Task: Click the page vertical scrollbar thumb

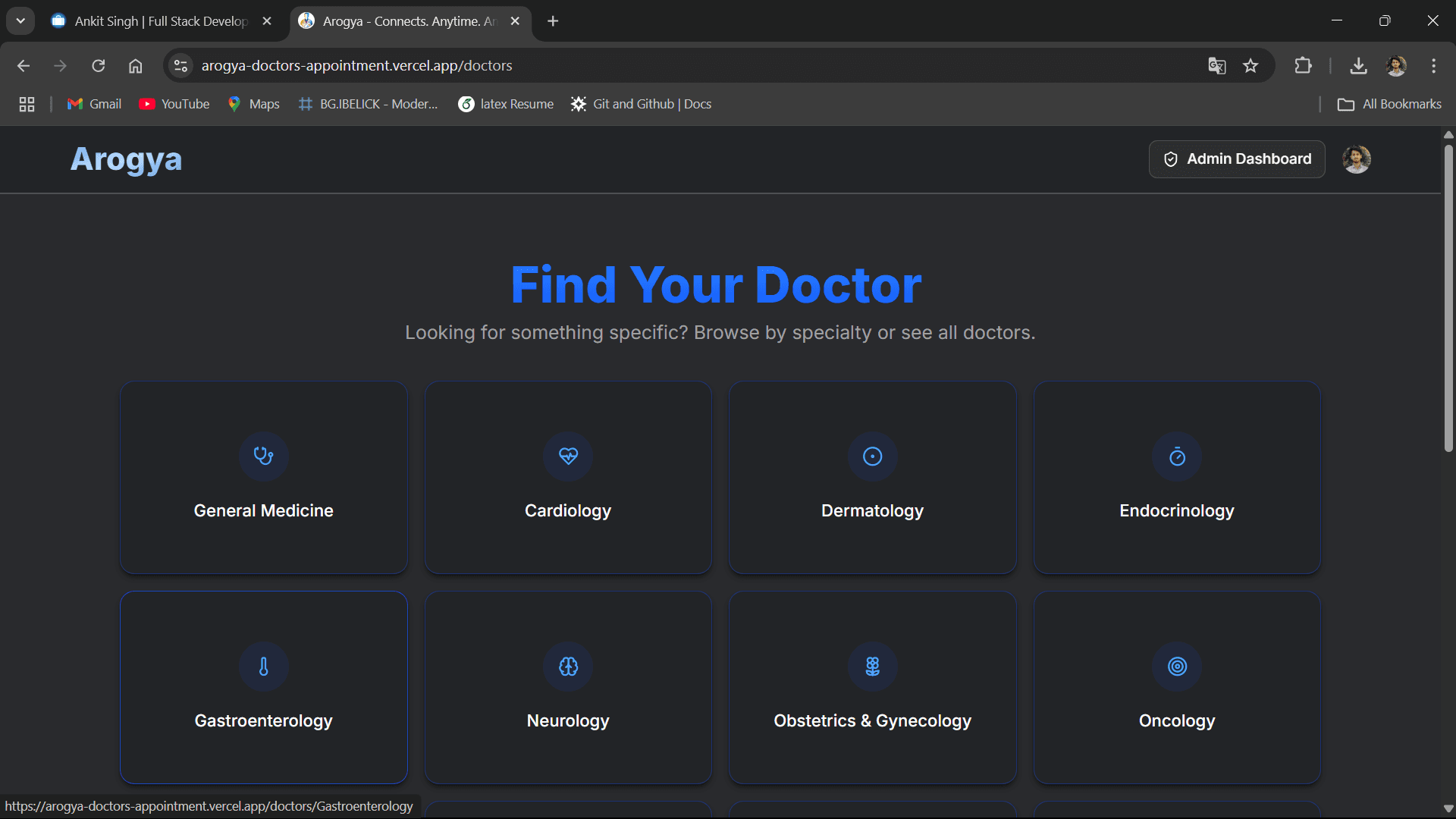Action: (1448, 297)
